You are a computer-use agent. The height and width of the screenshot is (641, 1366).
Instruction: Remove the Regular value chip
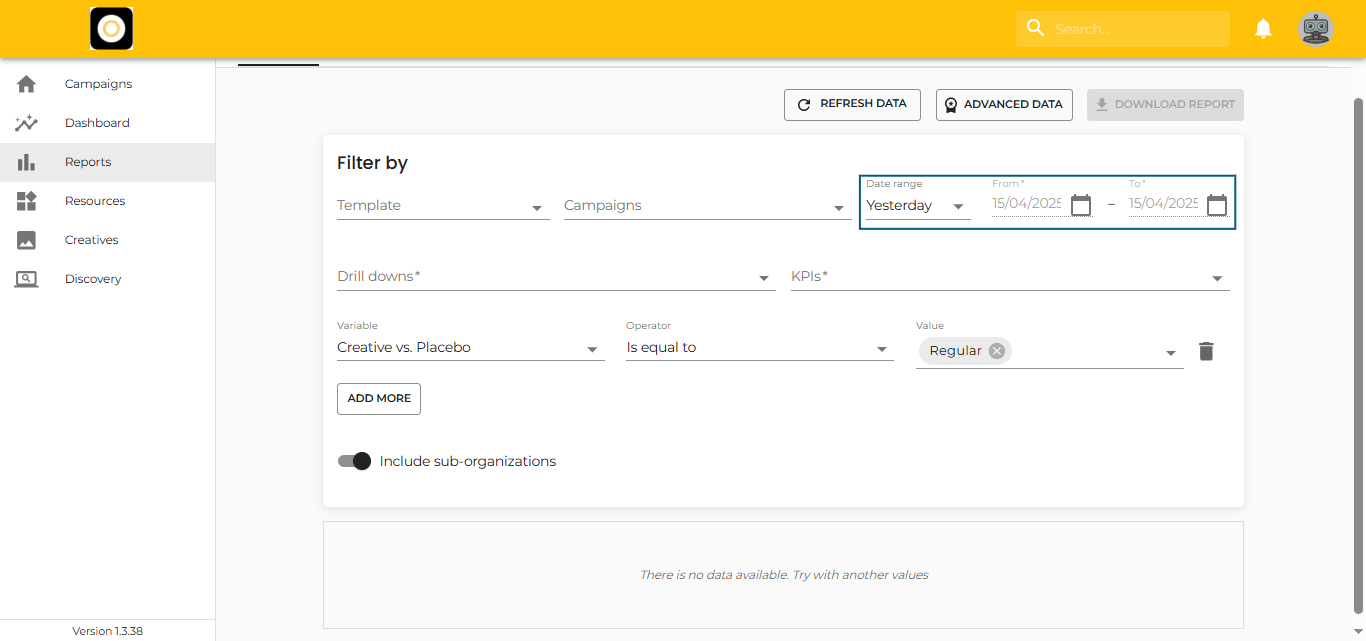[996, 351]
